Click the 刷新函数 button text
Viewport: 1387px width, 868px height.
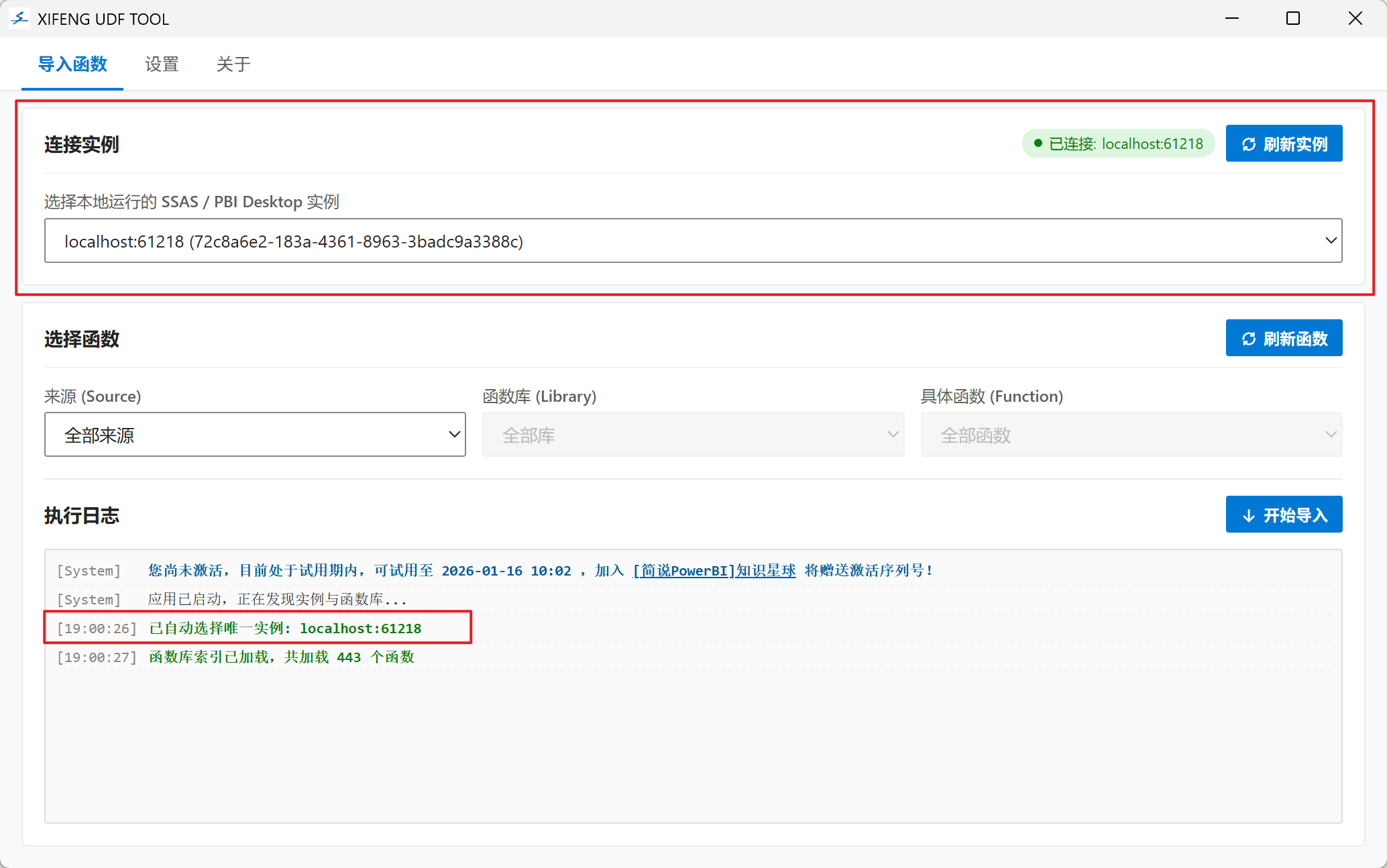[x=1295, y=339]
